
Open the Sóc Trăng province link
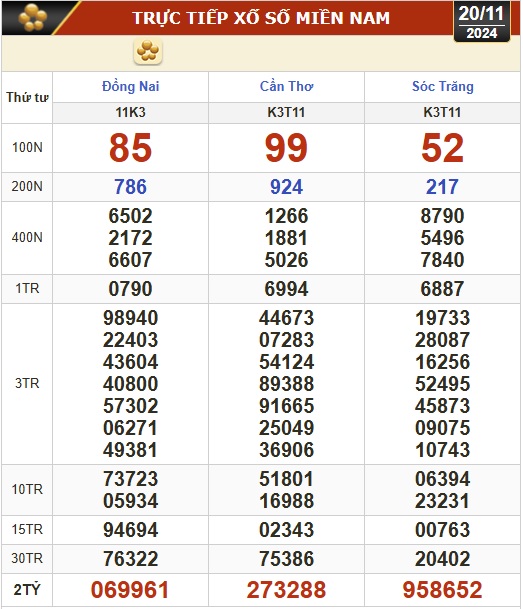click(443, 86)
